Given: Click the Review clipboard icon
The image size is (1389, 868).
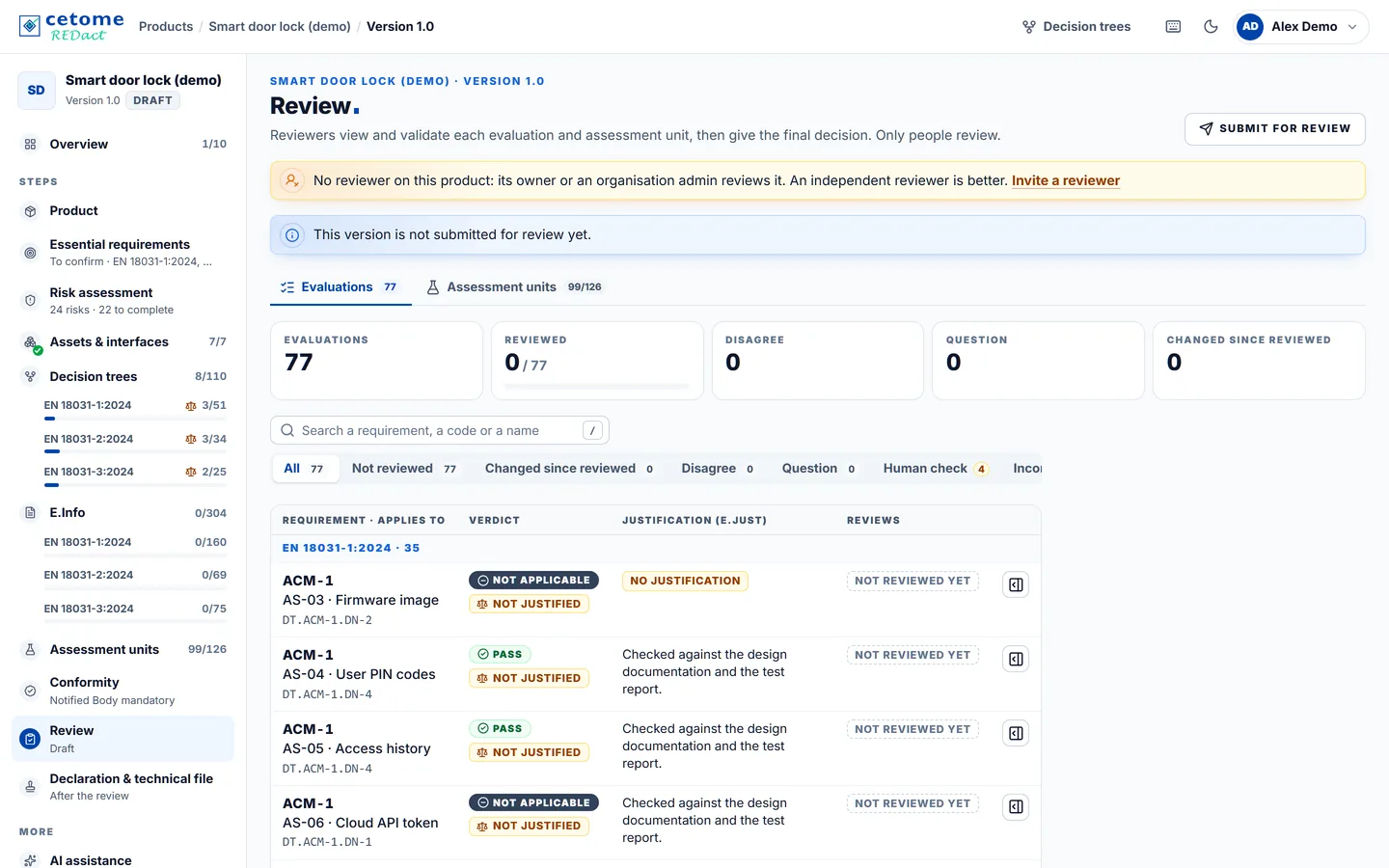Looking at the screenshot, I should (x=30, y=739).
